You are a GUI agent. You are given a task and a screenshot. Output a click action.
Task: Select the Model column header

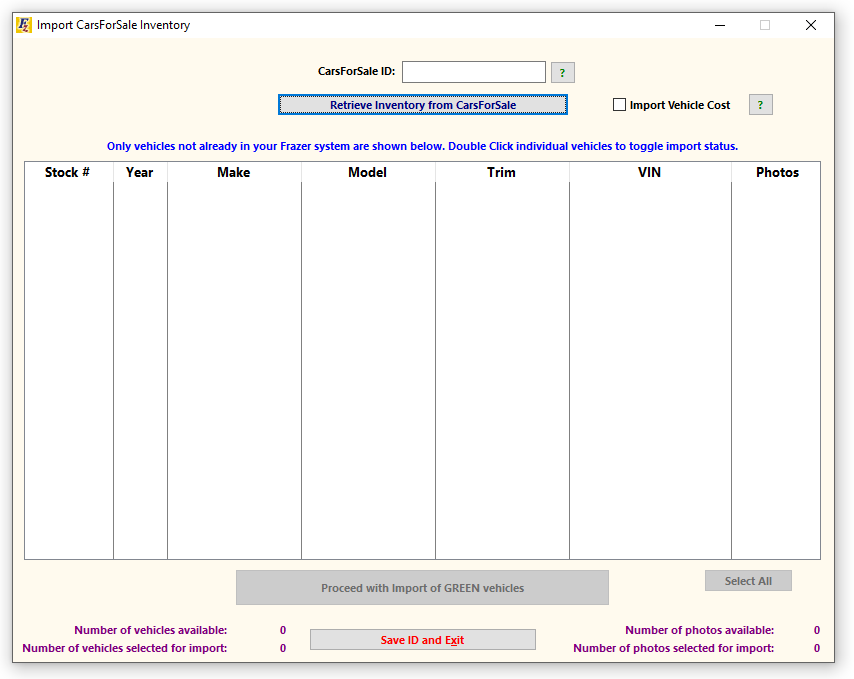click(368, 172)
